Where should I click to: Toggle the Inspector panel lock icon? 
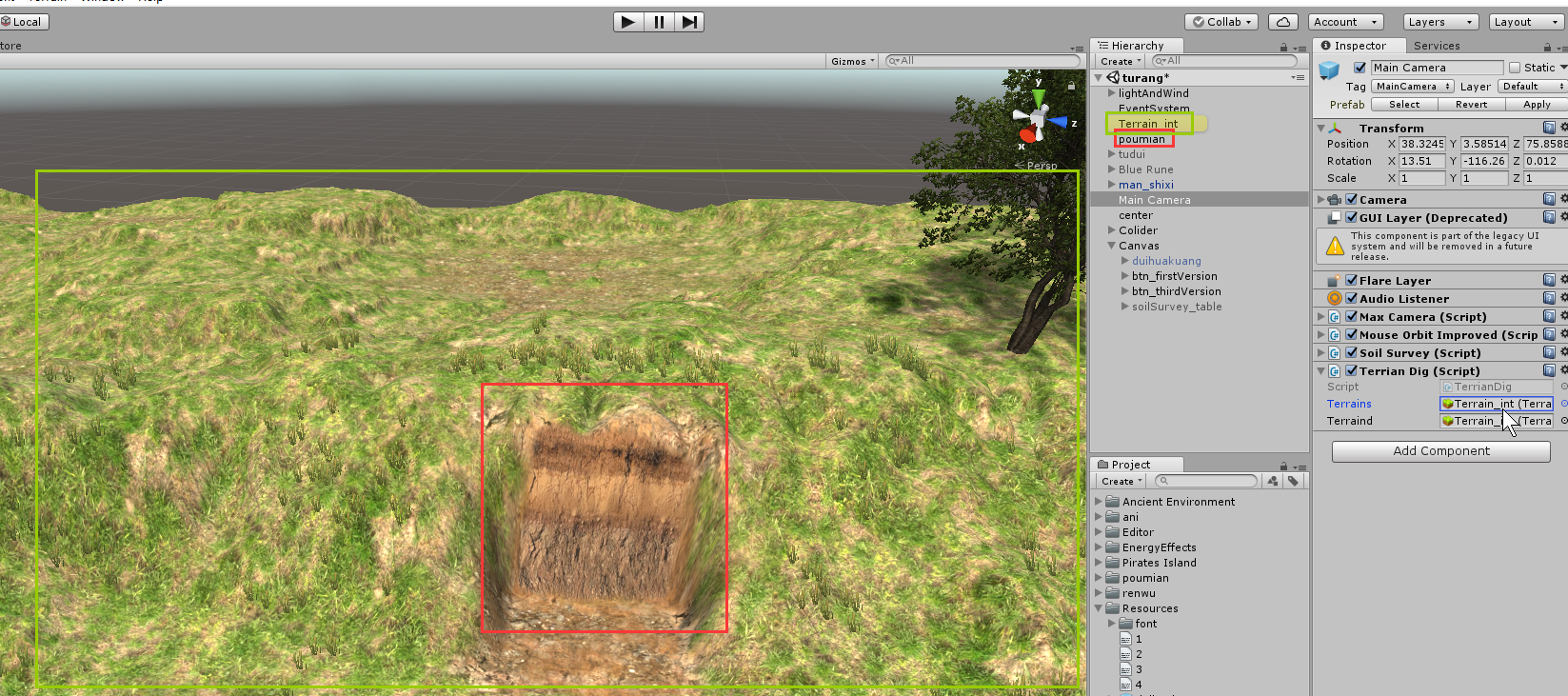[x=1547, y=47]
